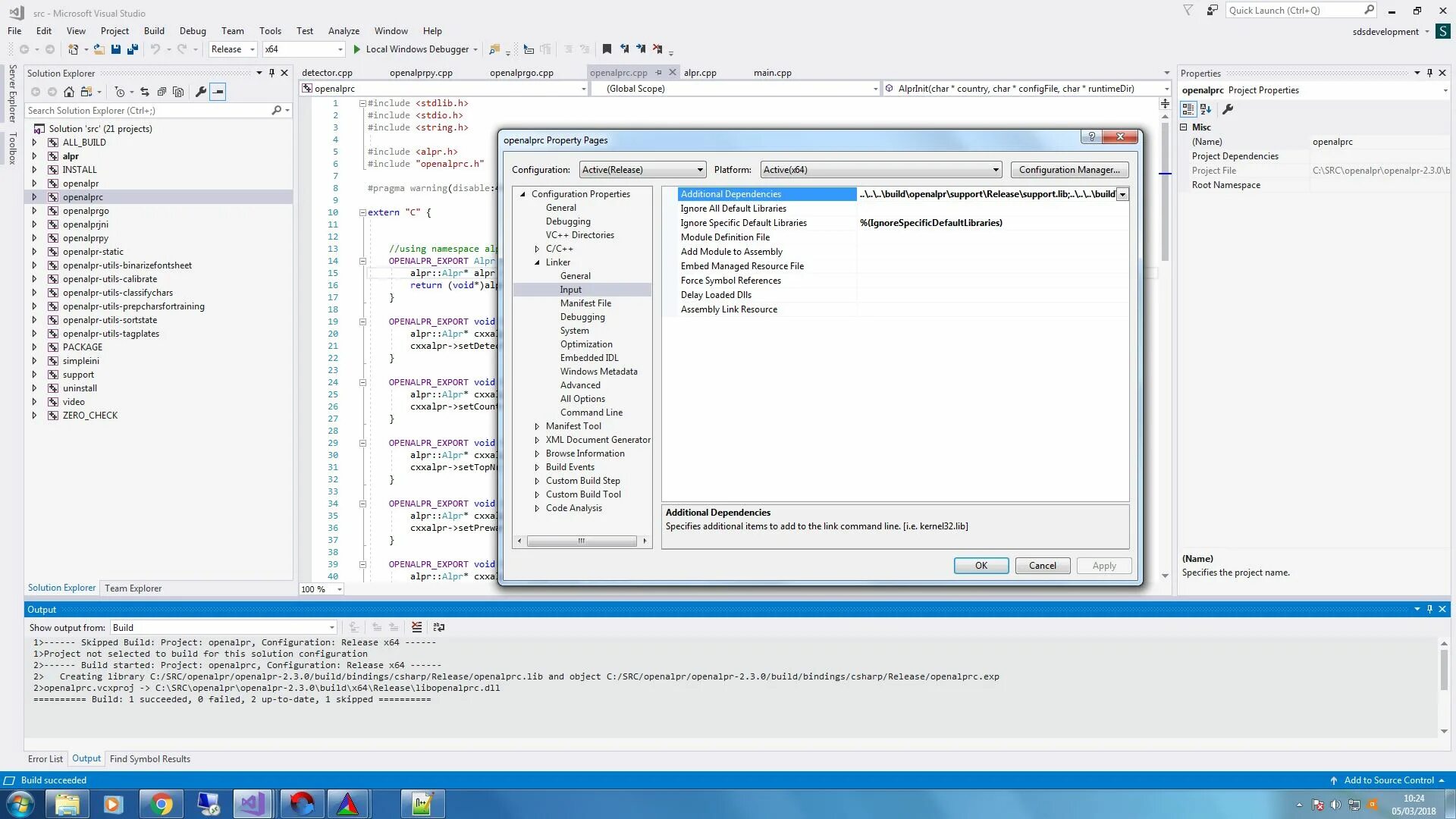Expand the C/C++ node in the property tree
The height and width of the screenshot is (819, 1456).
537,249
